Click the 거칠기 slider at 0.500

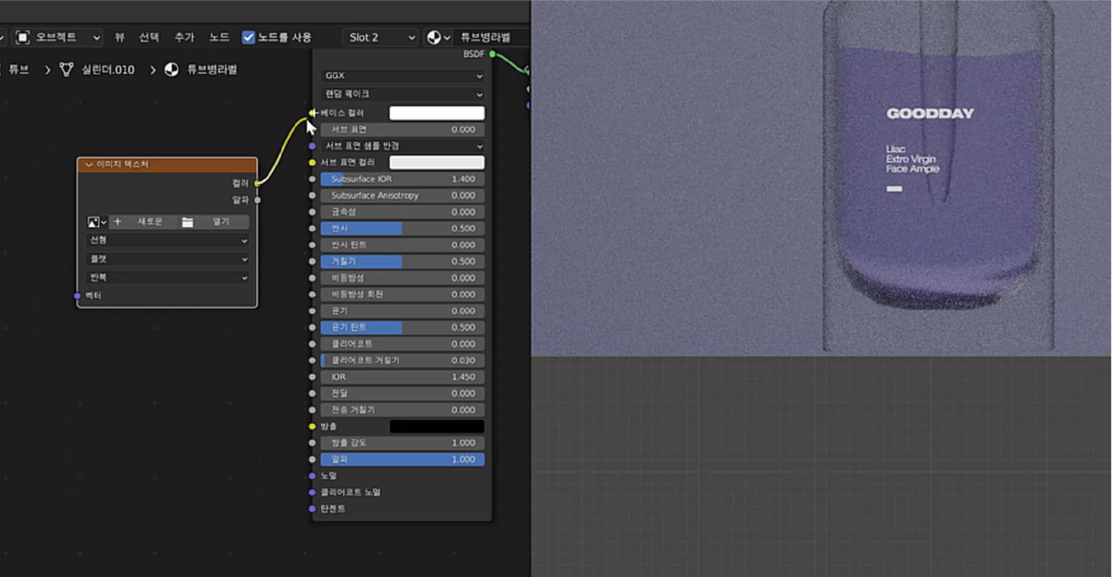coord(403,262)
